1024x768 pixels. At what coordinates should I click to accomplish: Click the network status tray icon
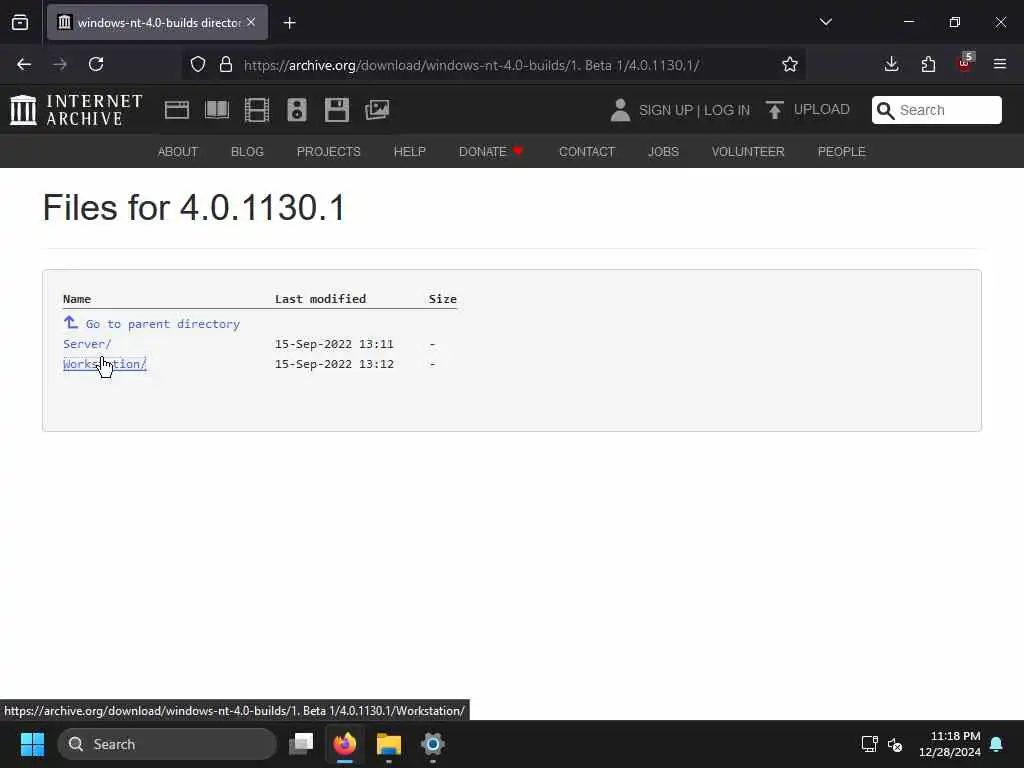(x=870, y=744)
